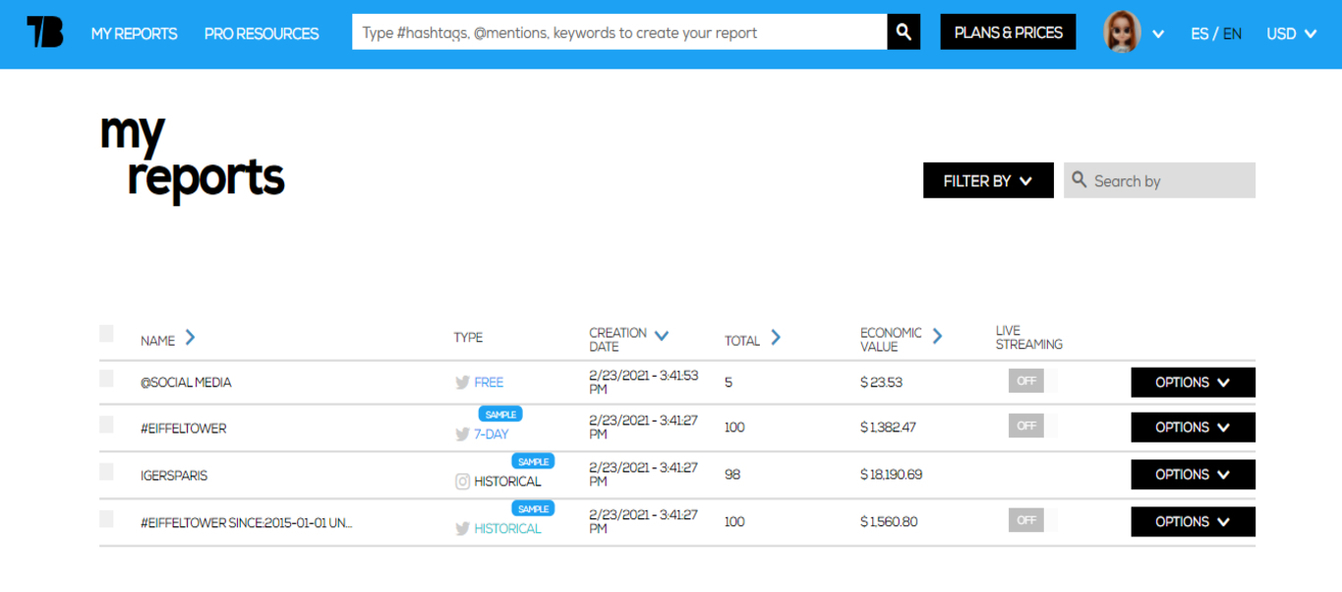Open Pro Resources menu item
The height and width of the screenshot is (592, 1342).
[x=261, y=33]
